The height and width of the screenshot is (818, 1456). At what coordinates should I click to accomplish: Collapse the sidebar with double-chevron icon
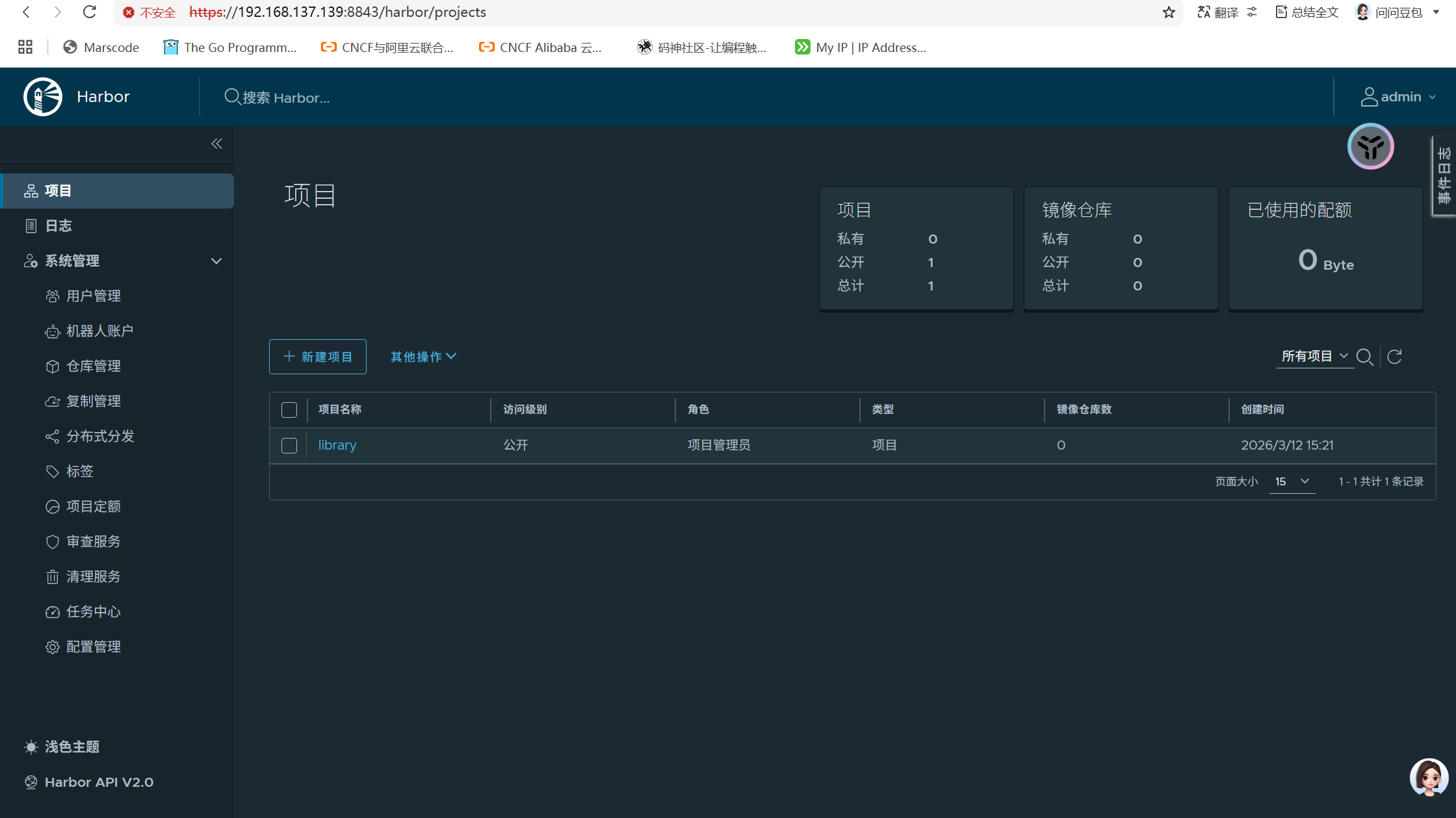(216, 144)
